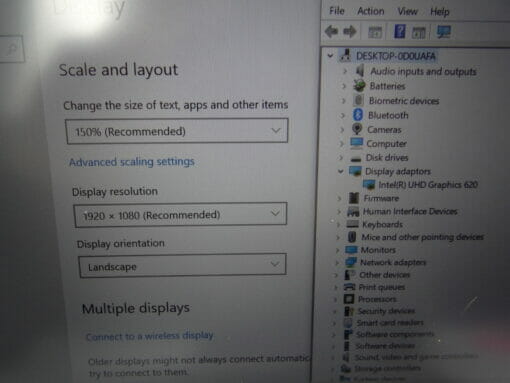Click the Batteries icon
Viewport: 510px width, 383px height.
(359, 86)
